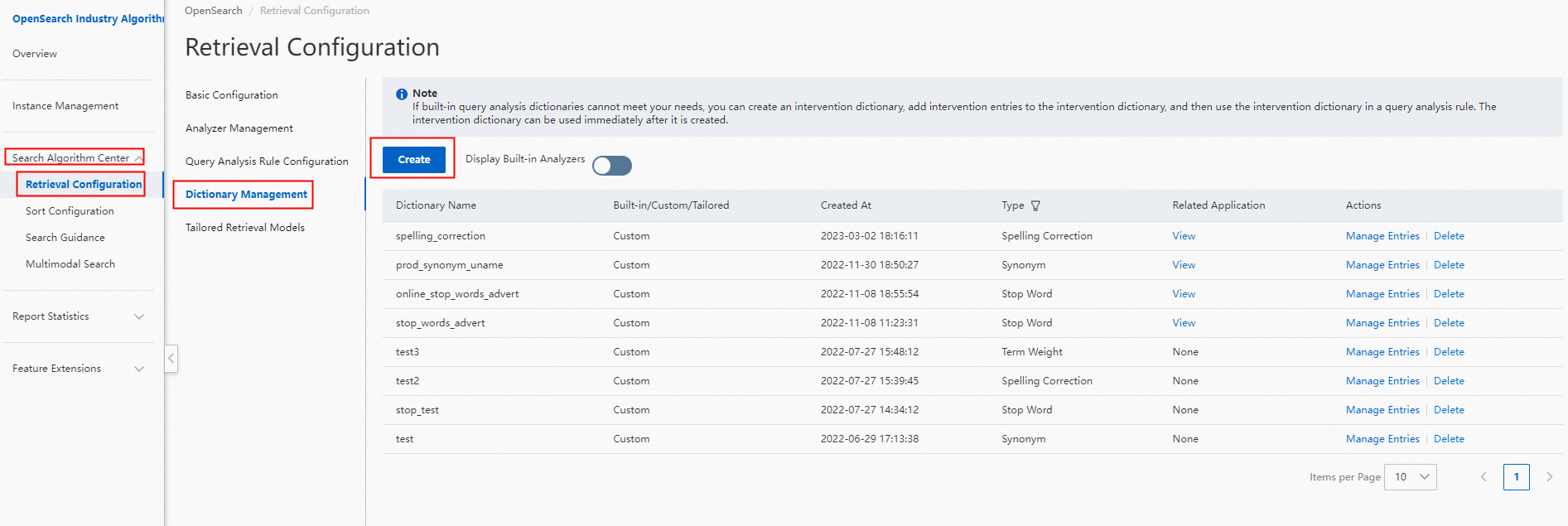The width and height of the screenshot is (1568, 526).
Task: Open Overview in sidebar
Action: click(x=35, y=54)
